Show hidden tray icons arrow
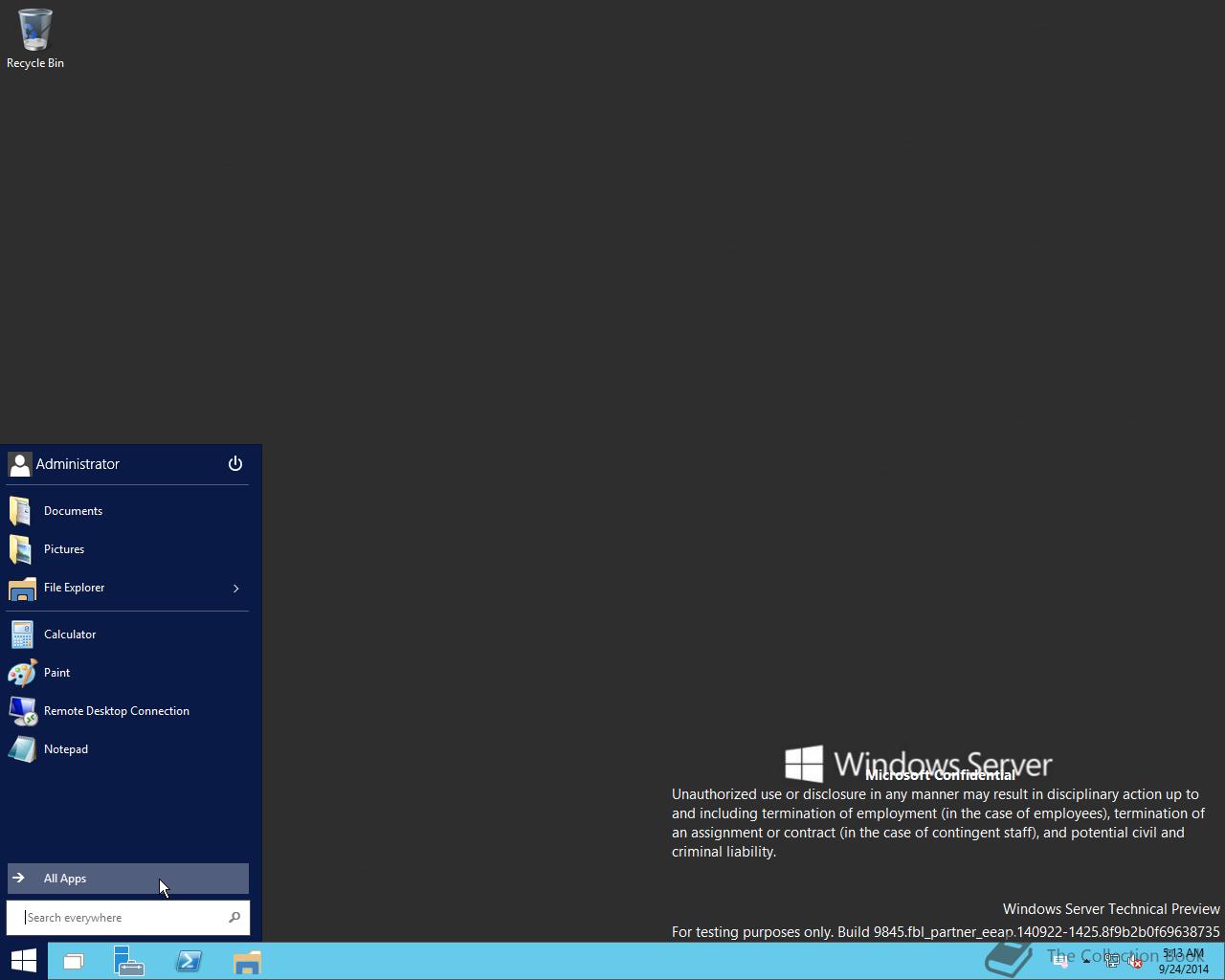This screenshot has height=980, width=1225. [1086, 961]
